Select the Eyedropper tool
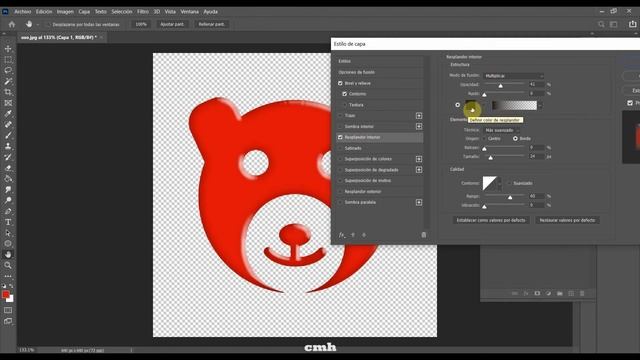This screenshot has width=640, height=360. click(x=8, y=114)
